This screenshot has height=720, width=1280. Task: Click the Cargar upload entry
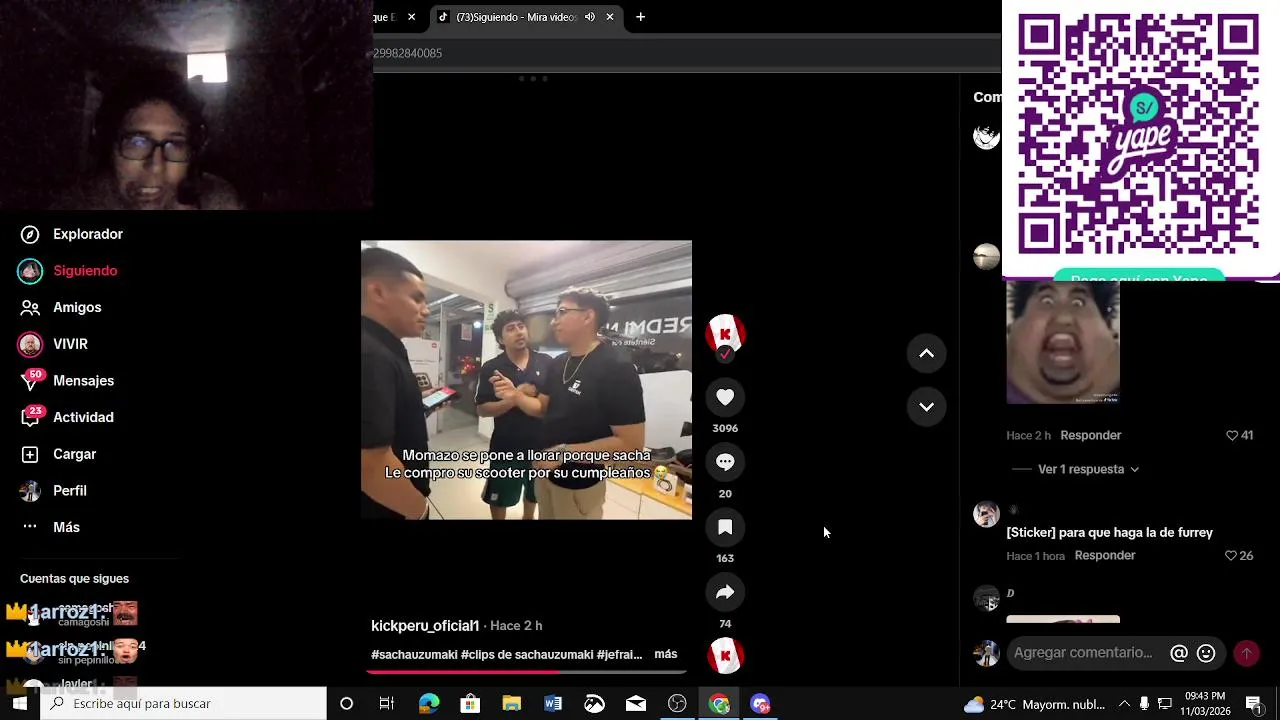pos(59,454)
